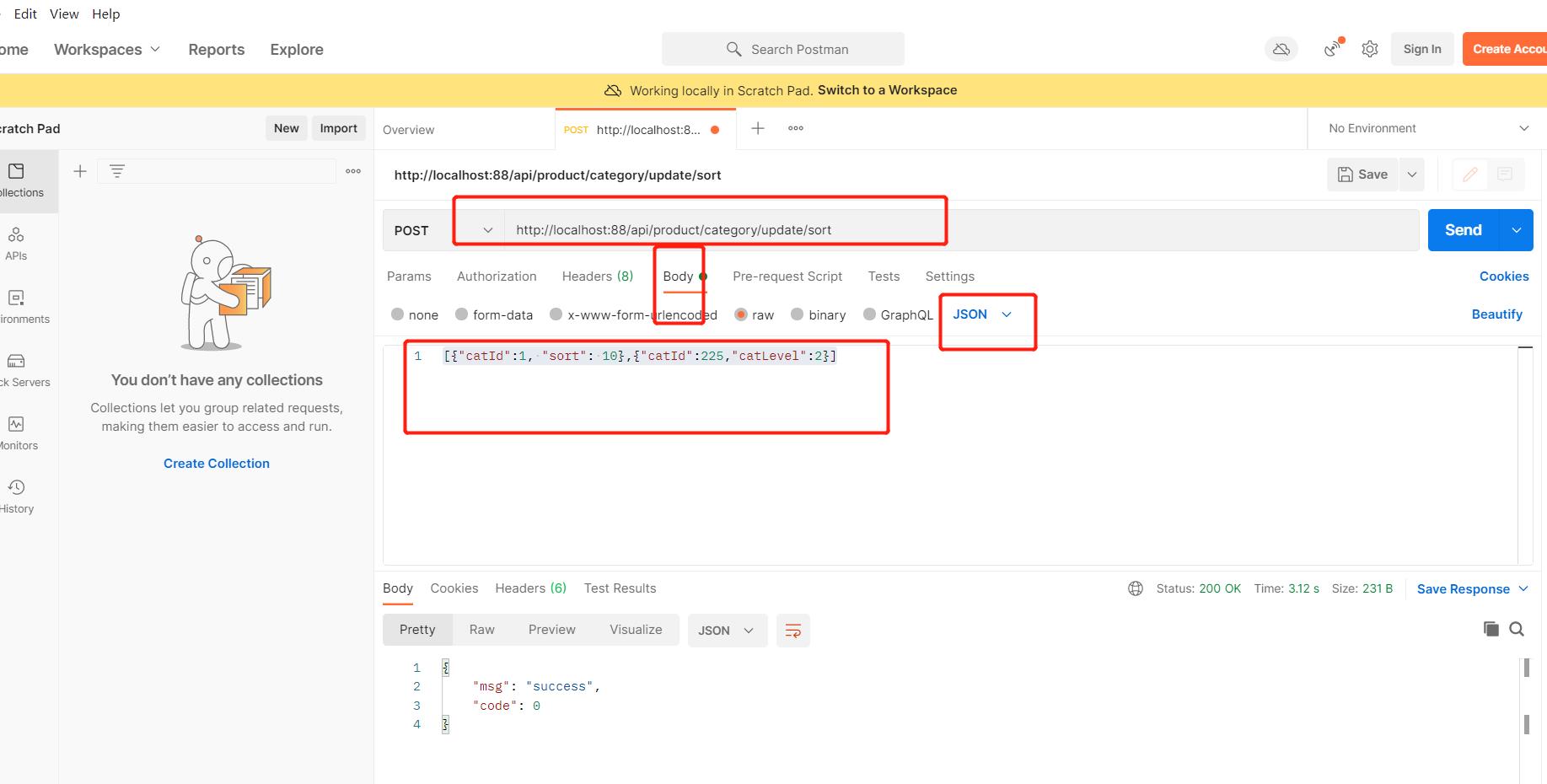1547x784 pixels.
Task: Click the Beautify link
Action: point(1497,314)
